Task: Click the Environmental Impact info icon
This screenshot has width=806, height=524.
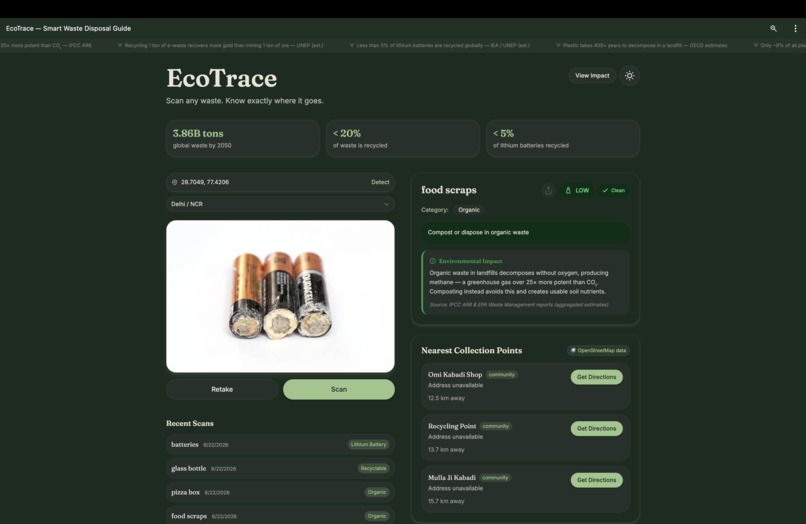Action: (432, 261)
